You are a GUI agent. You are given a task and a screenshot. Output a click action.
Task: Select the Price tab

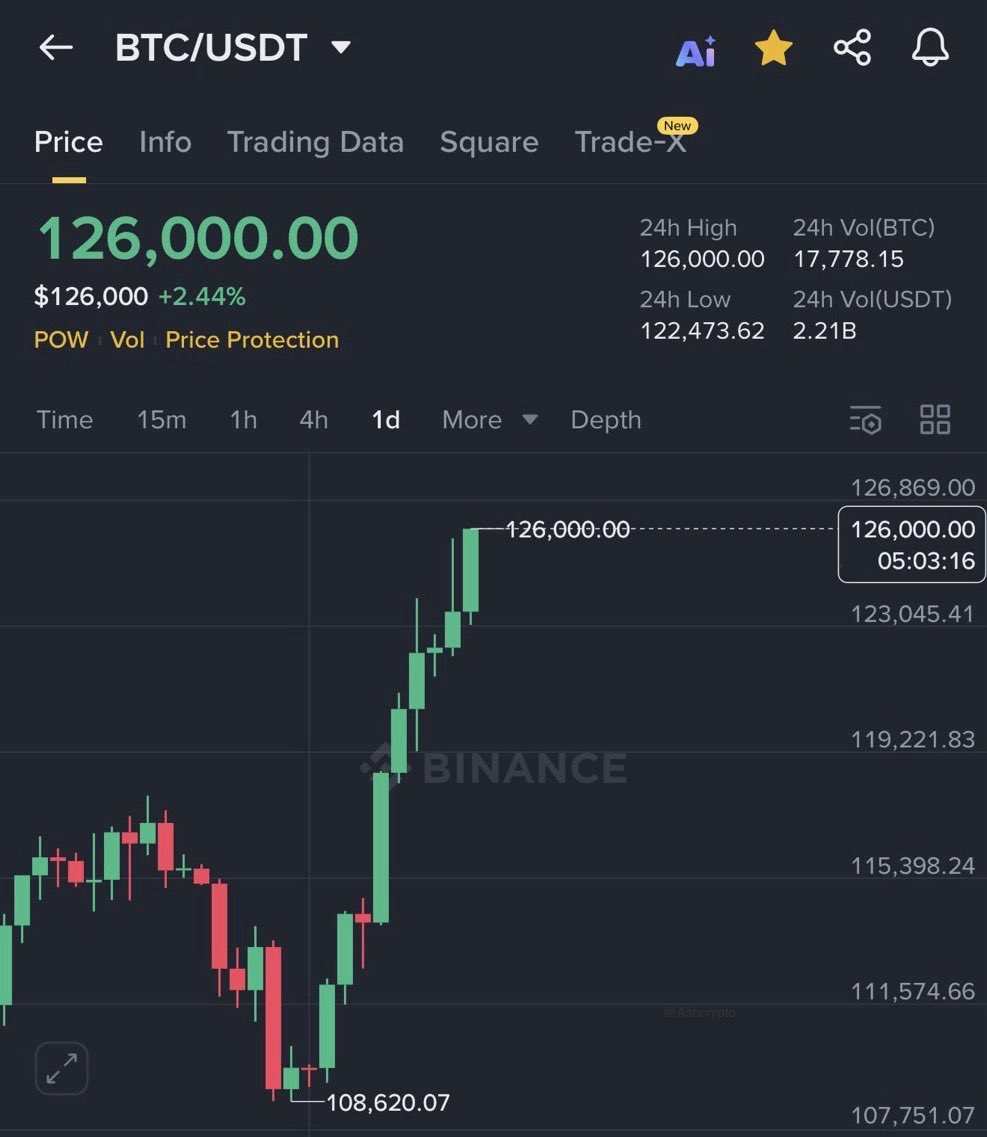point(69,142)
